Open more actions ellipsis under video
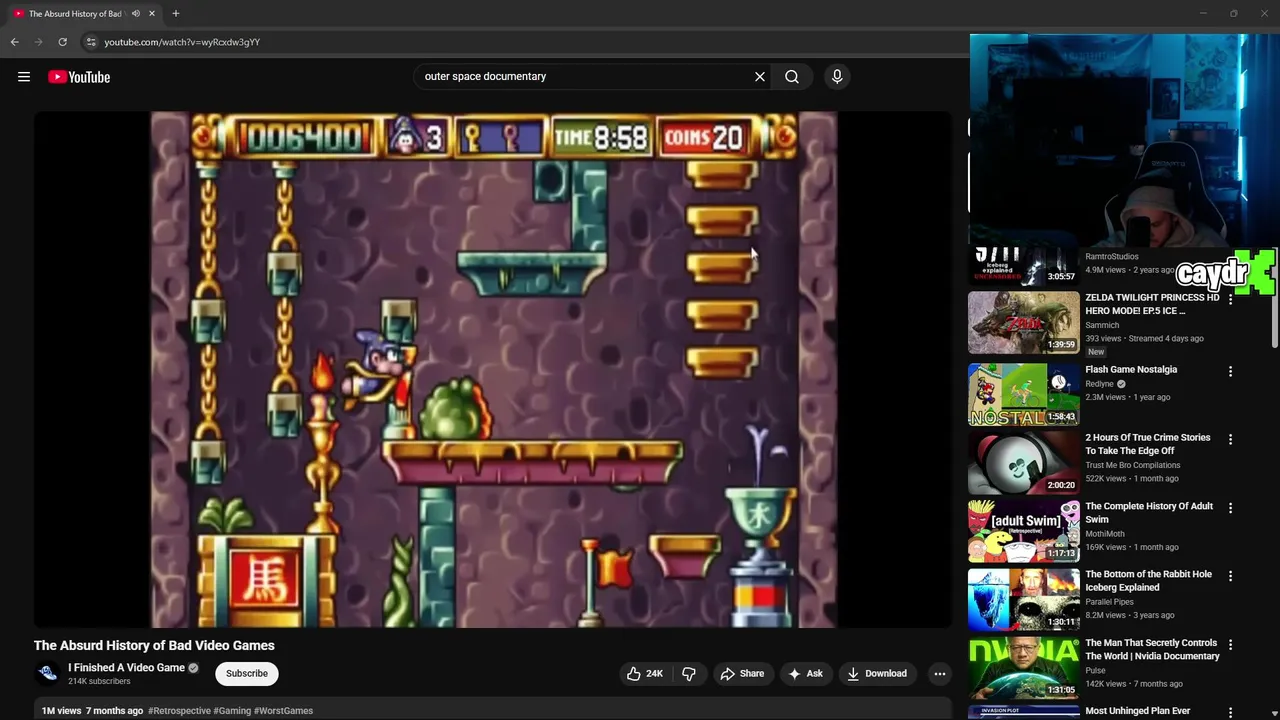 point(940,674)
